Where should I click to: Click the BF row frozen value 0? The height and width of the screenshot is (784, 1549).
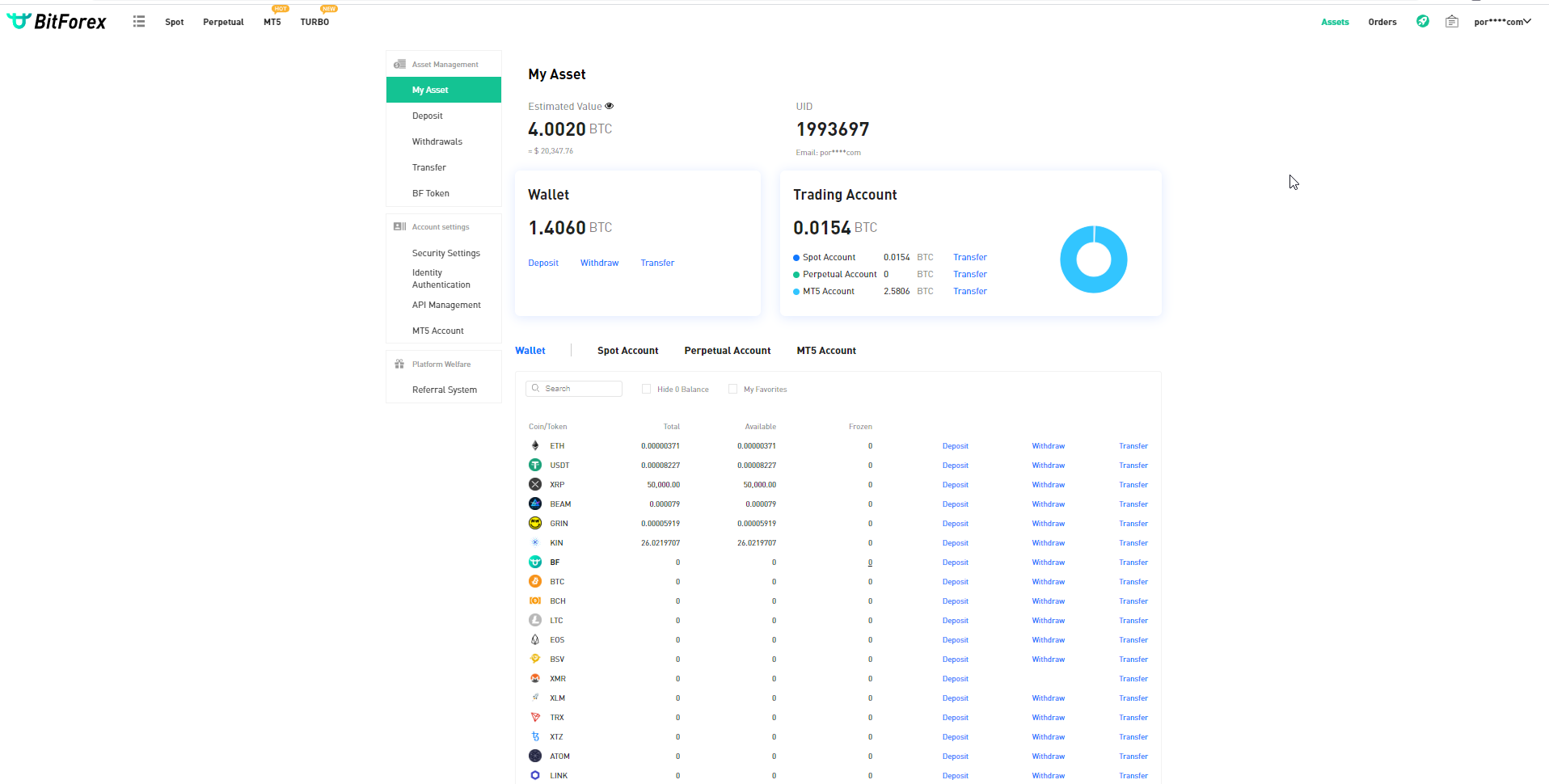870,563
